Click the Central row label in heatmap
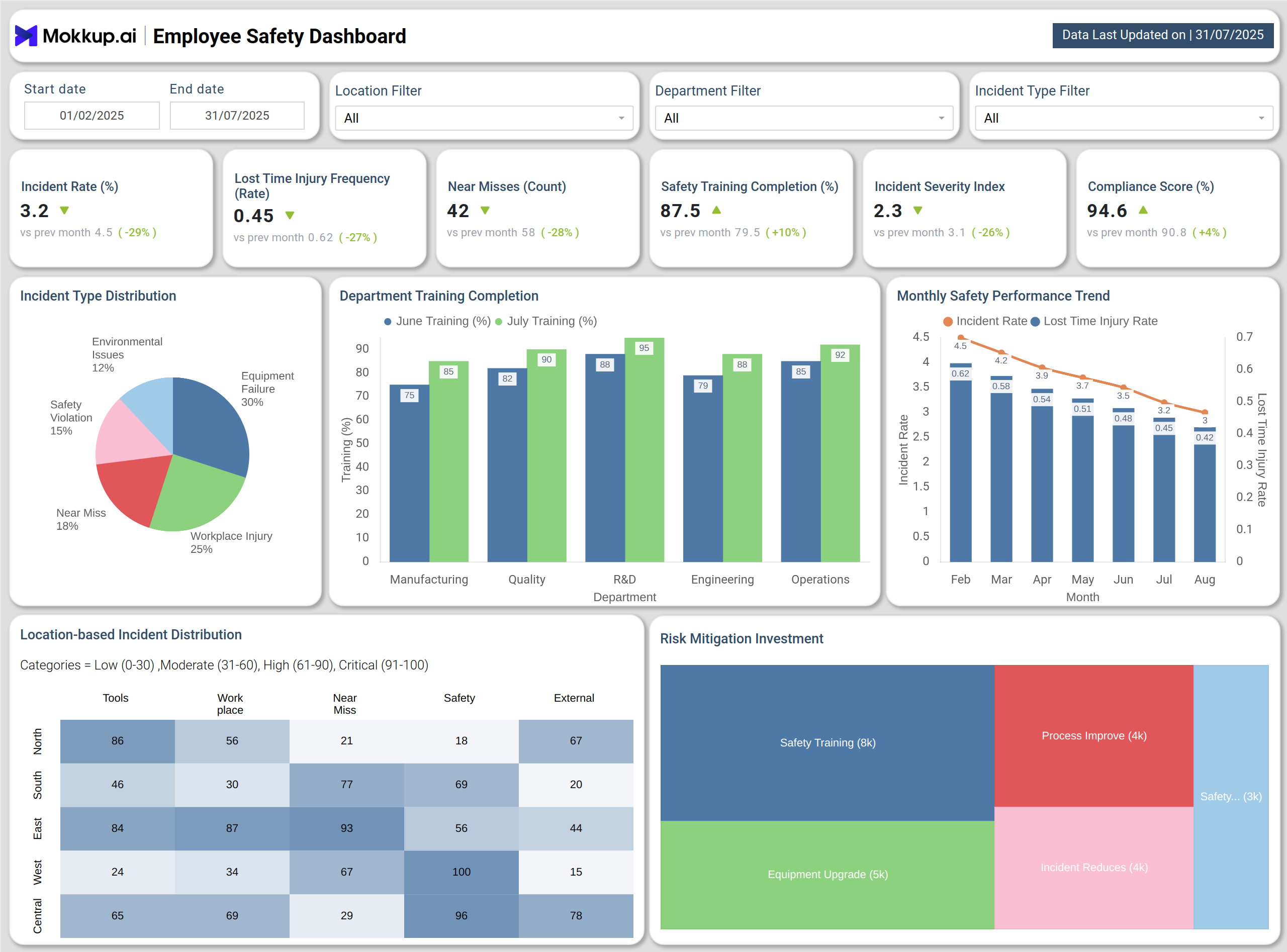 [38, 916]
